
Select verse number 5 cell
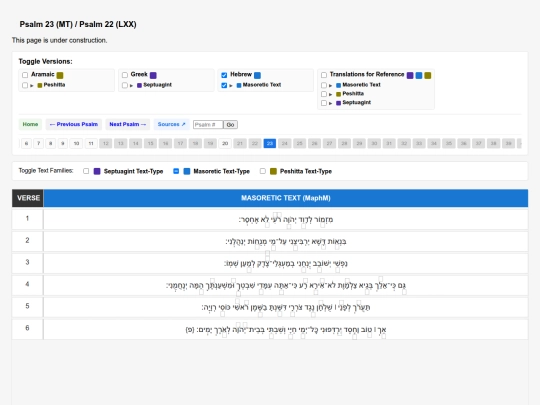click(28, 307)
